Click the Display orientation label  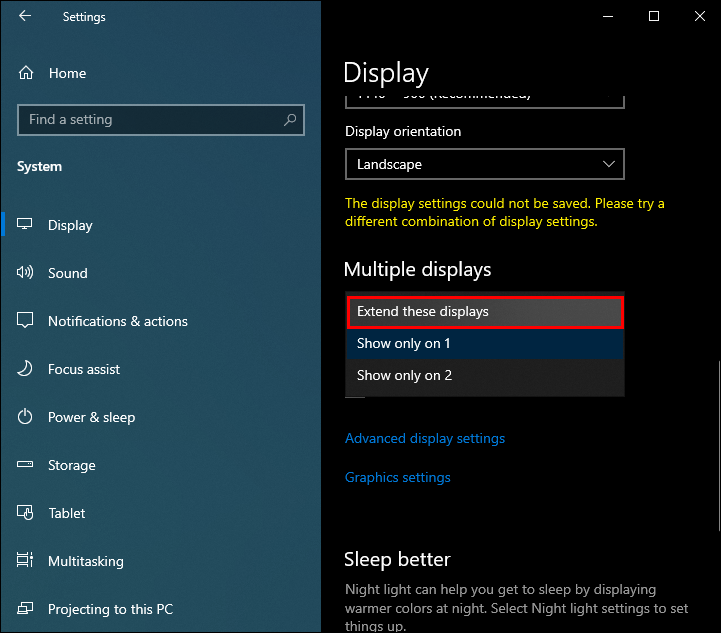click(403, 131)
